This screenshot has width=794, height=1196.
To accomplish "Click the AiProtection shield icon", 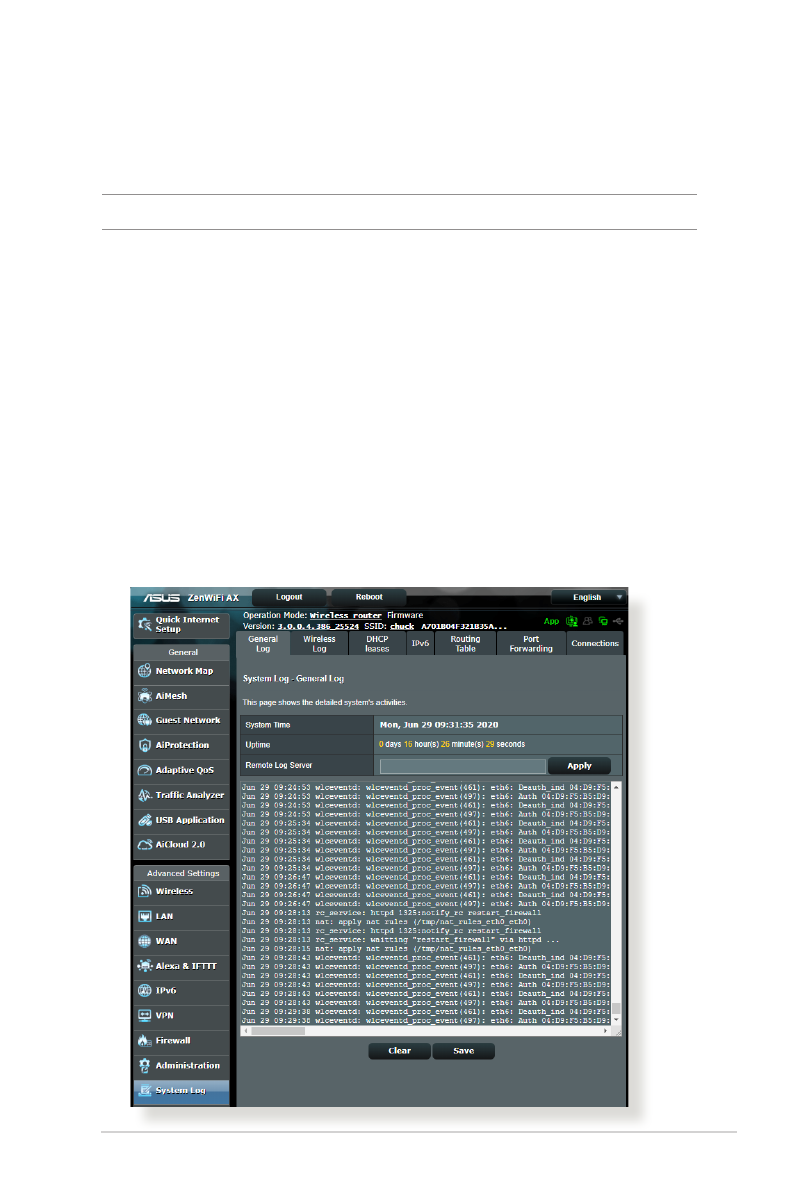I will tap(144, 745).
